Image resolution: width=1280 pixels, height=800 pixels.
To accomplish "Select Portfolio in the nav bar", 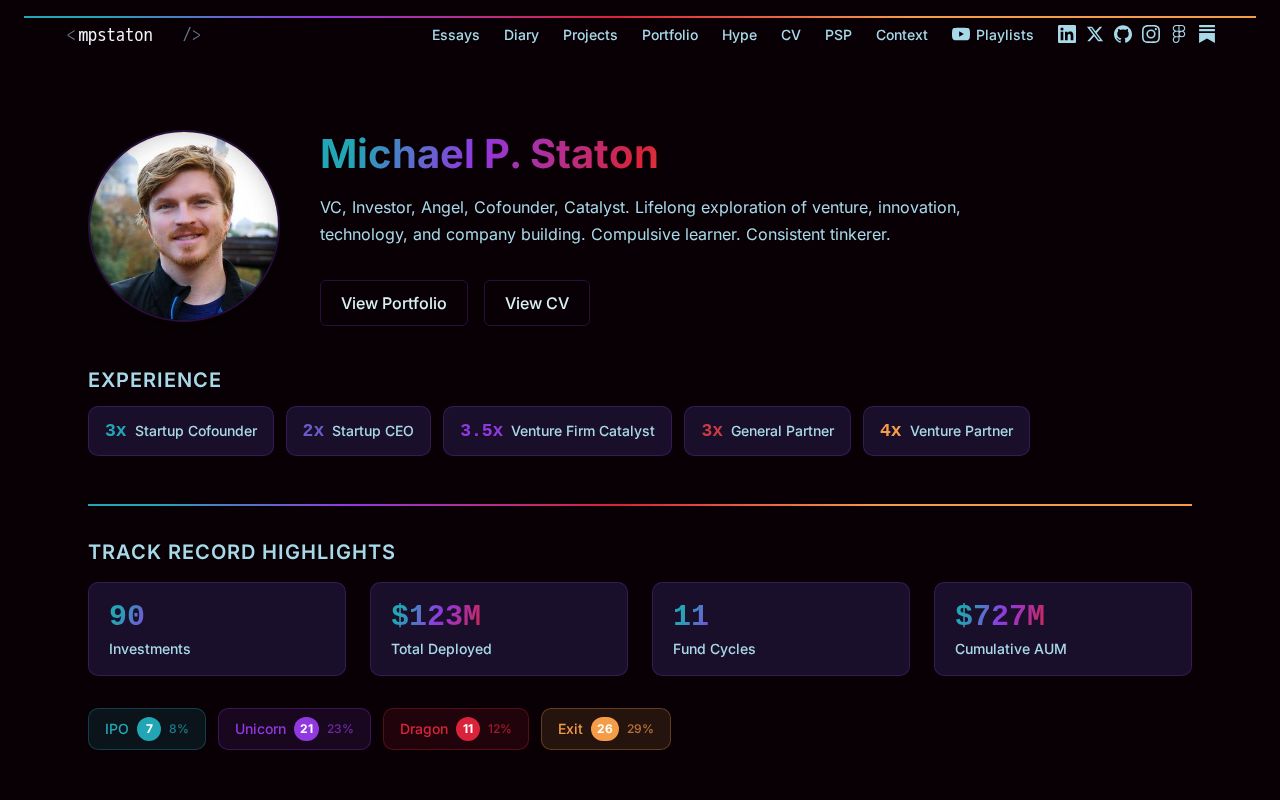I will 670,35.
